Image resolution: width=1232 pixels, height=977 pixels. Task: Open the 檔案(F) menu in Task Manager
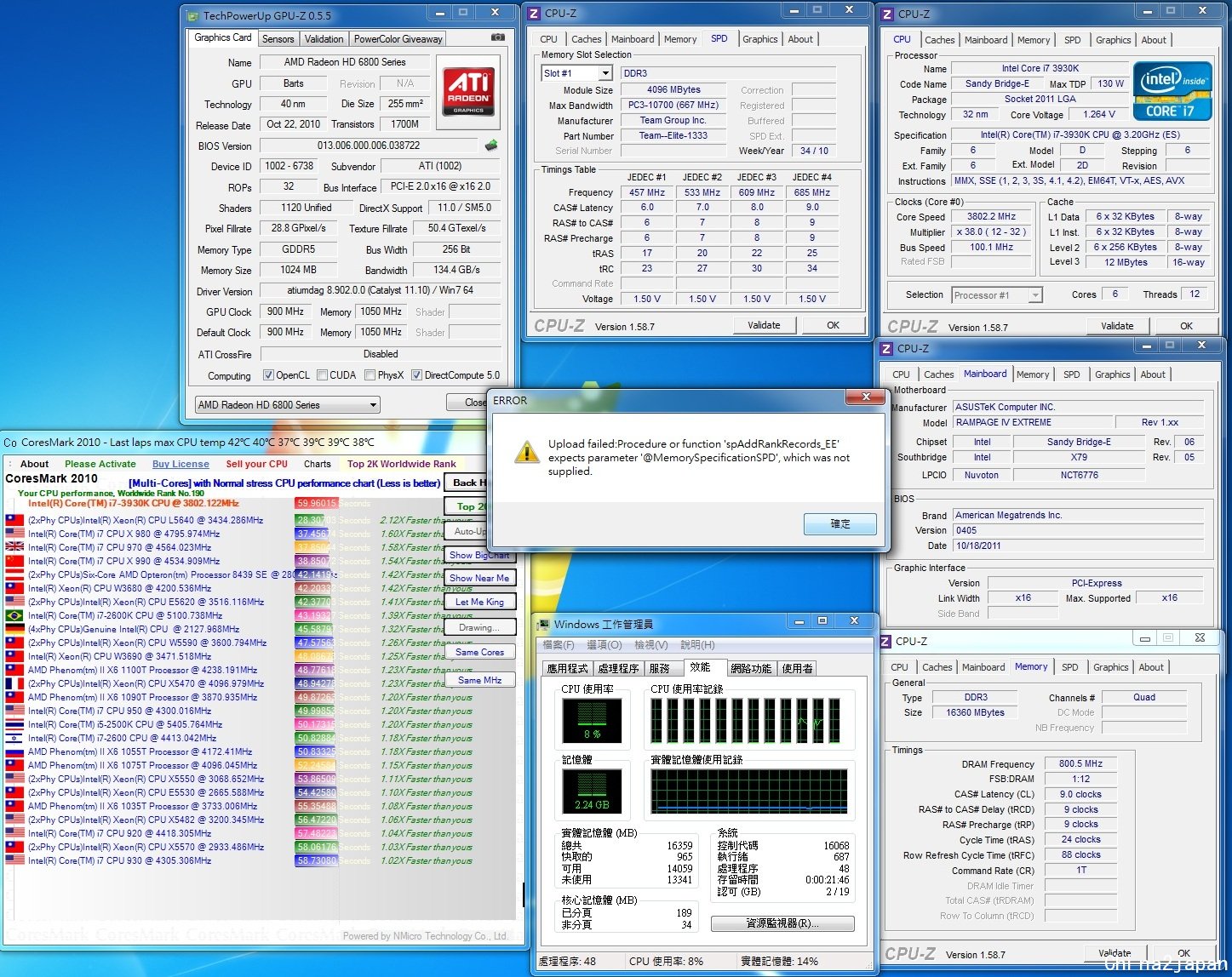pos(559,645)
